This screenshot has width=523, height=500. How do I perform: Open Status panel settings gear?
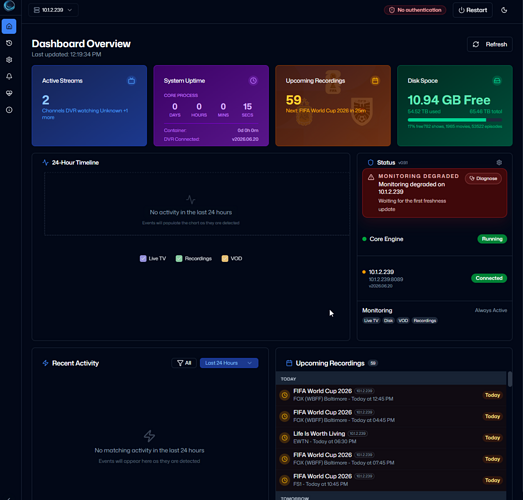[499, 162]
